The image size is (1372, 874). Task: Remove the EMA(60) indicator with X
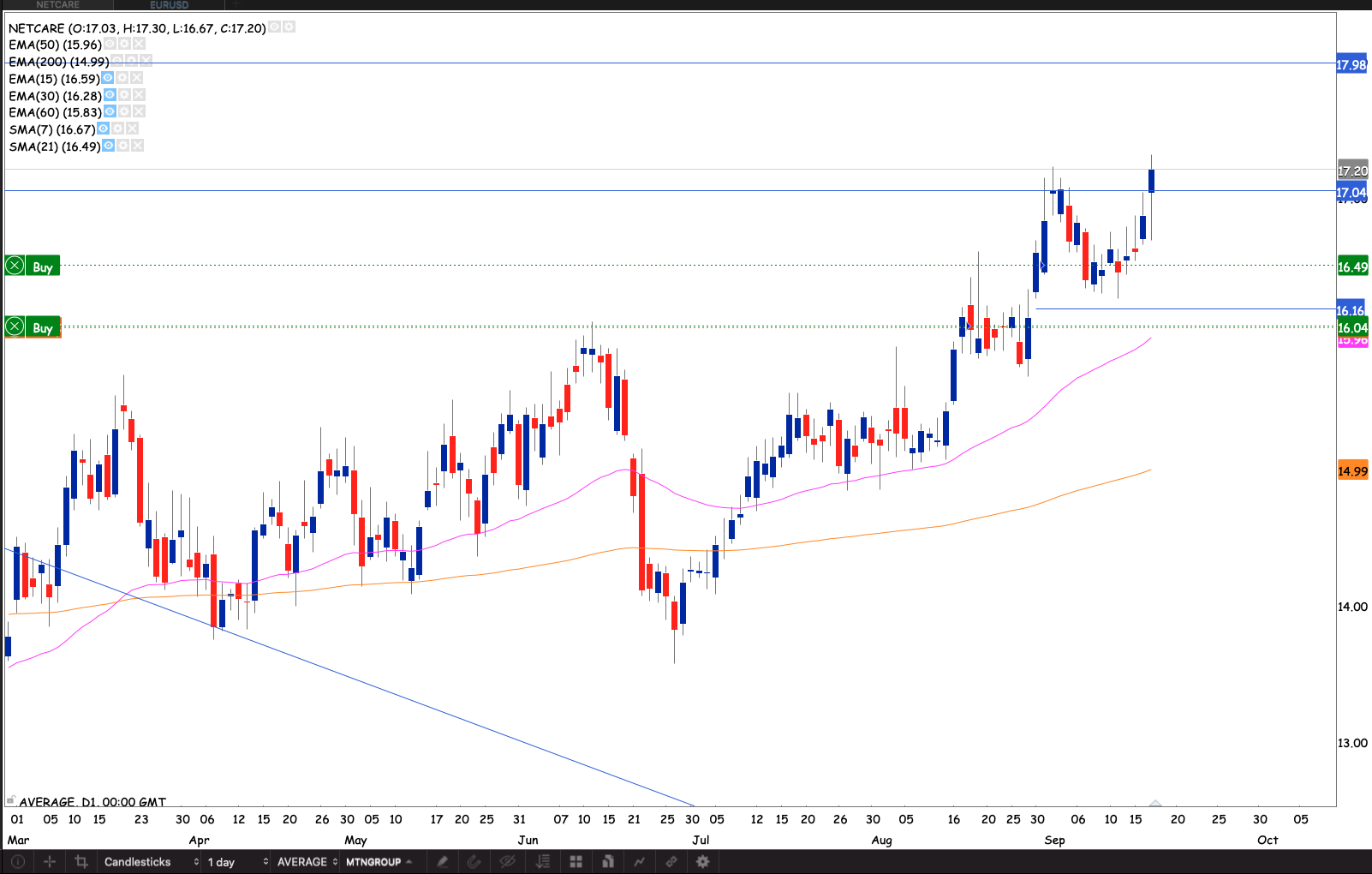pyautogui.click(x=140, y=111)
